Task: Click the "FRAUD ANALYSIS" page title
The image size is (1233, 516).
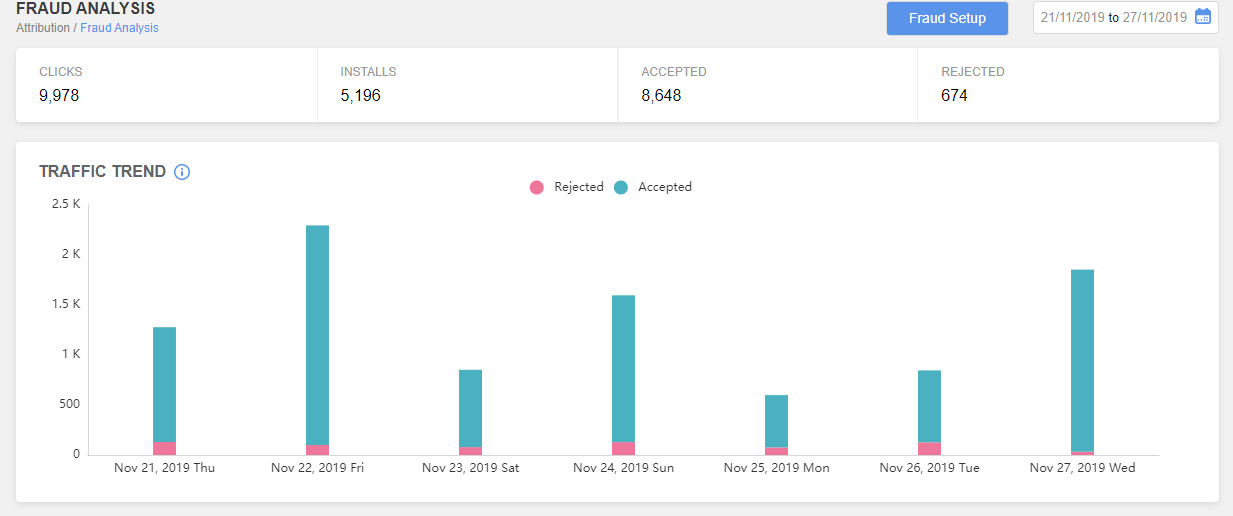Action: (85, 9)
